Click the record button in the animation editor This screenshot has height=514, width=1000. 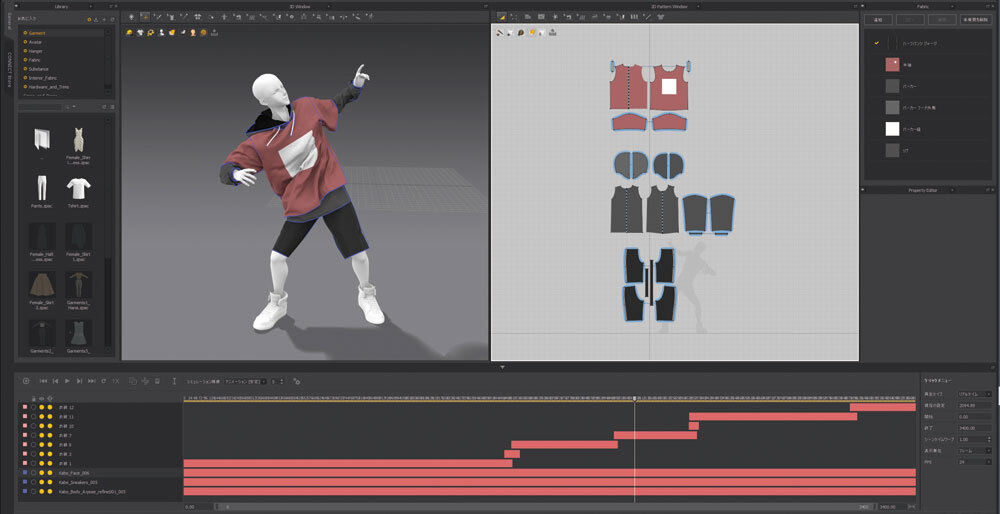[26, 381]
